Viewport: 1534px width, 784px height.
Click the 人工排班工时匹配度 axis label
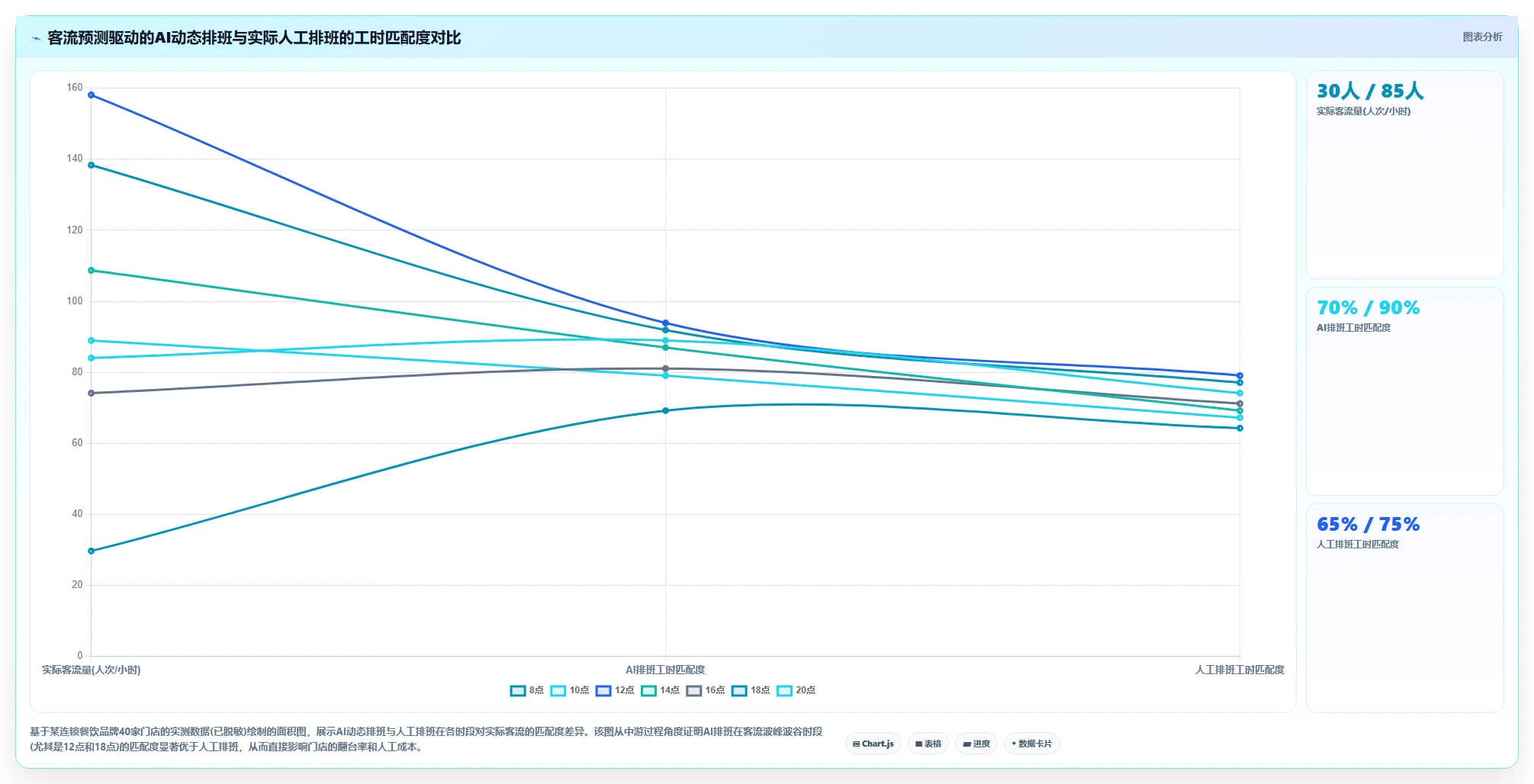tap(1240, 670)
